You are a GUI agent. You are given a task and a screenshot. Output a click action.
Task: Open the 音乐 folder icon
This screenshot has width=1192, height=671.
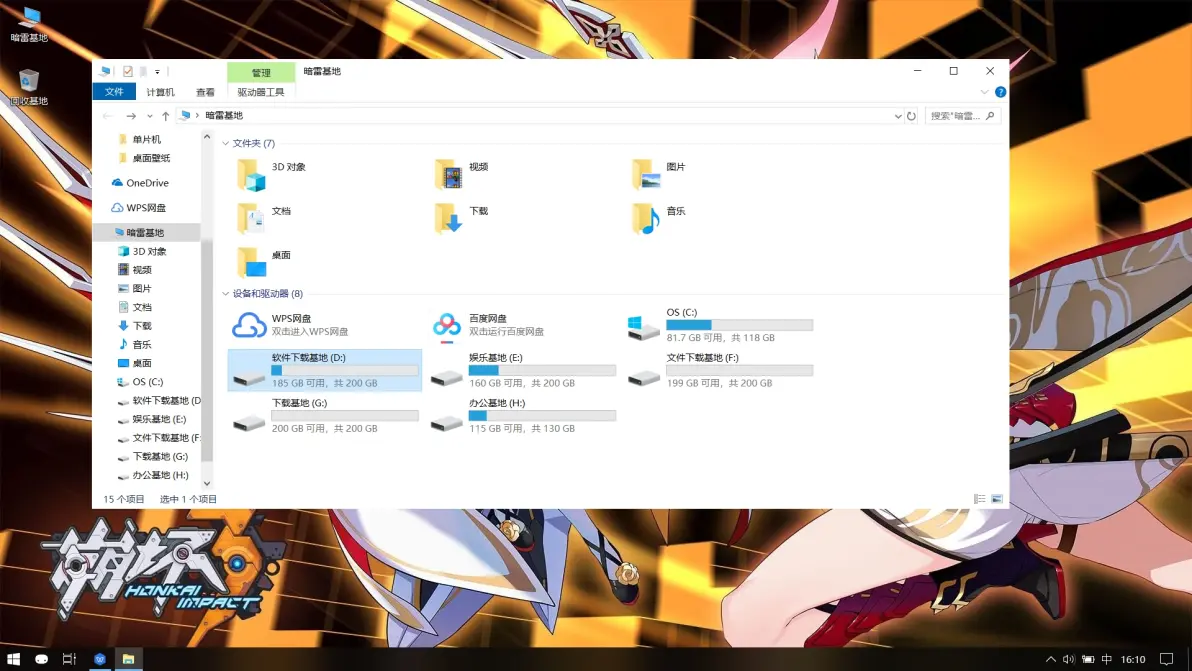tap(646, 219)
